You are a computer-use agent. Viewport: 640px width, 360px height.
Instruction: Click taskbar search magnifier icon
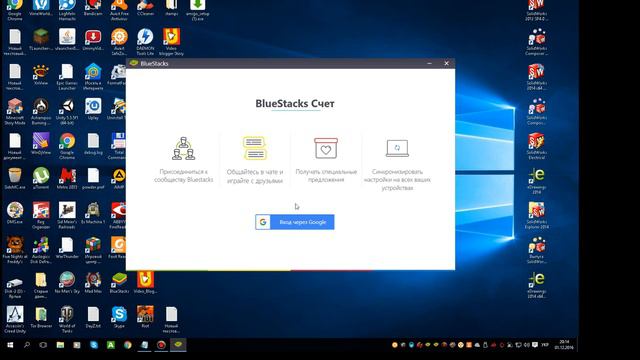(x=27, y=345)
